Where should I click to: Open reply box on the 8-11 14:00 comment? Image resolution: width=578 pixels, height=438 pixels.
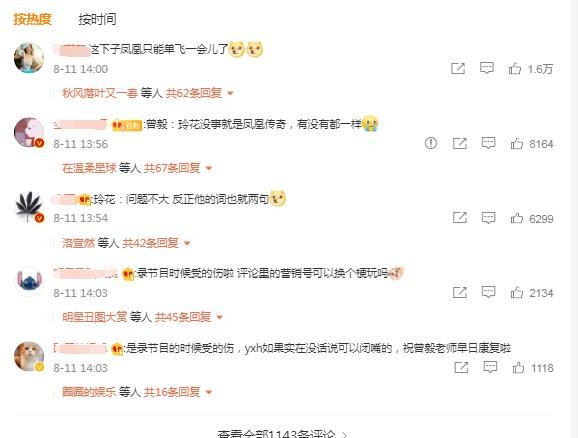click(x=487, y=68)
